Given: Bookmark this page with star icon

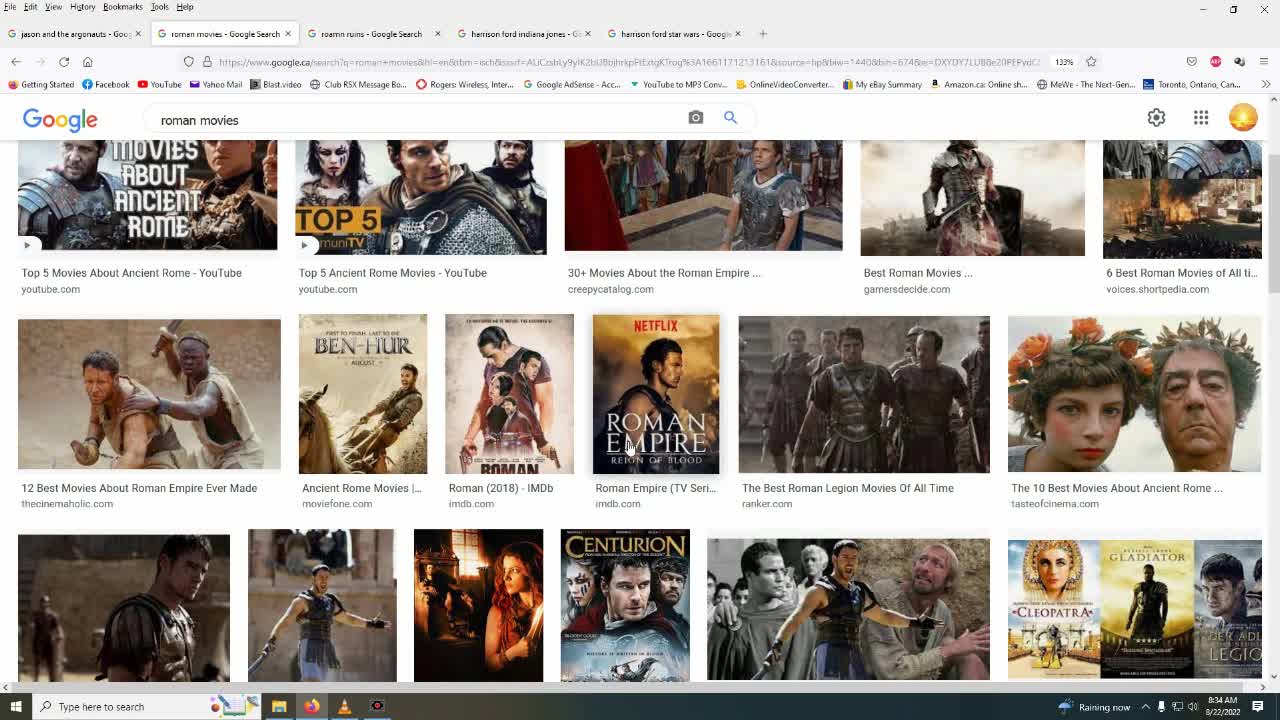Looking at the screenshot, I should pyautogui.click(x=1091, y=62).
